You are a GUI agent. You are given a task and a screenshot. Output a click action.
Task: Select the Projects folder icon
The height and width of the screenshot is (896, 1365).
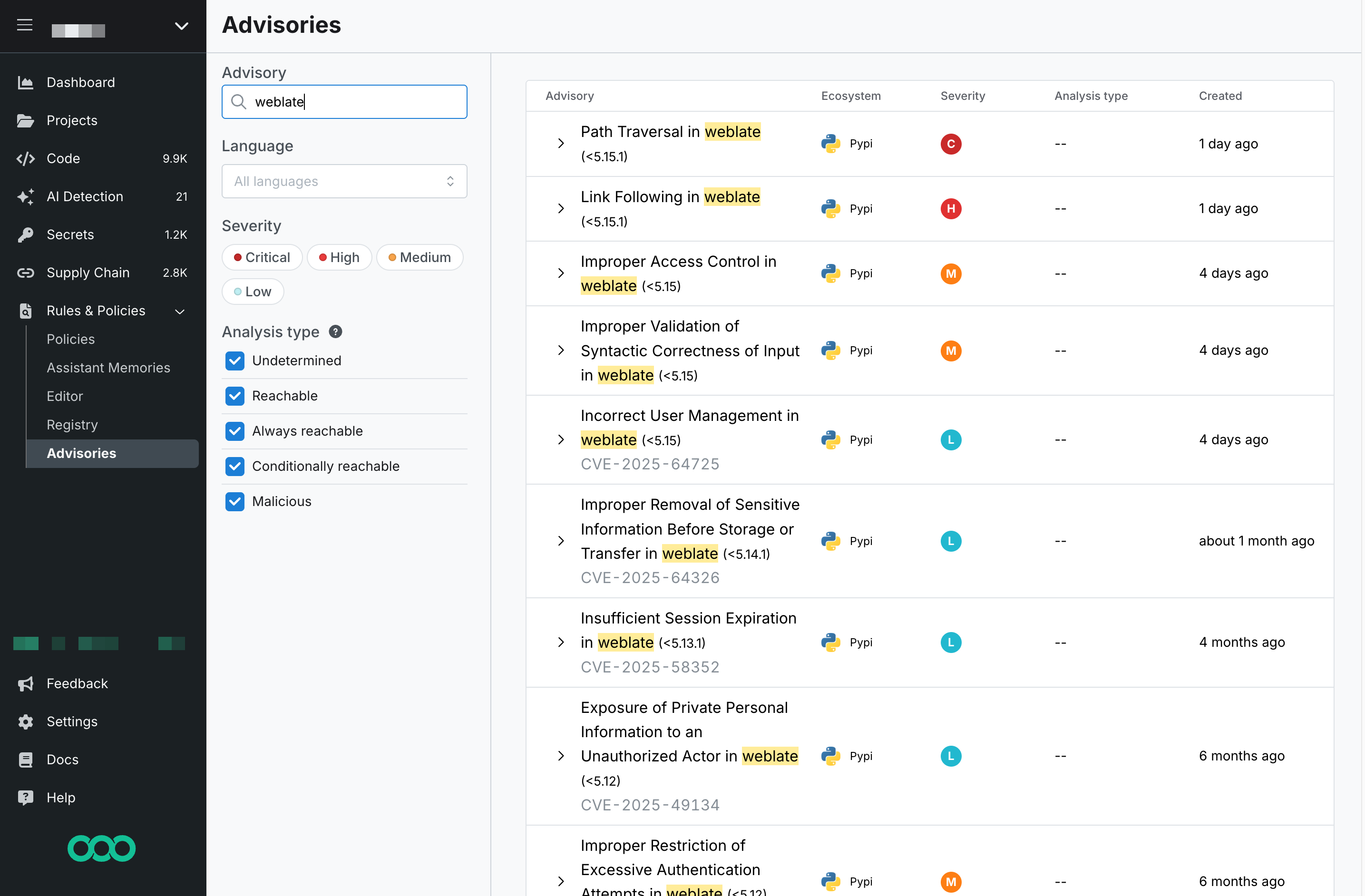pyautogui.click(x=26, y=120)
